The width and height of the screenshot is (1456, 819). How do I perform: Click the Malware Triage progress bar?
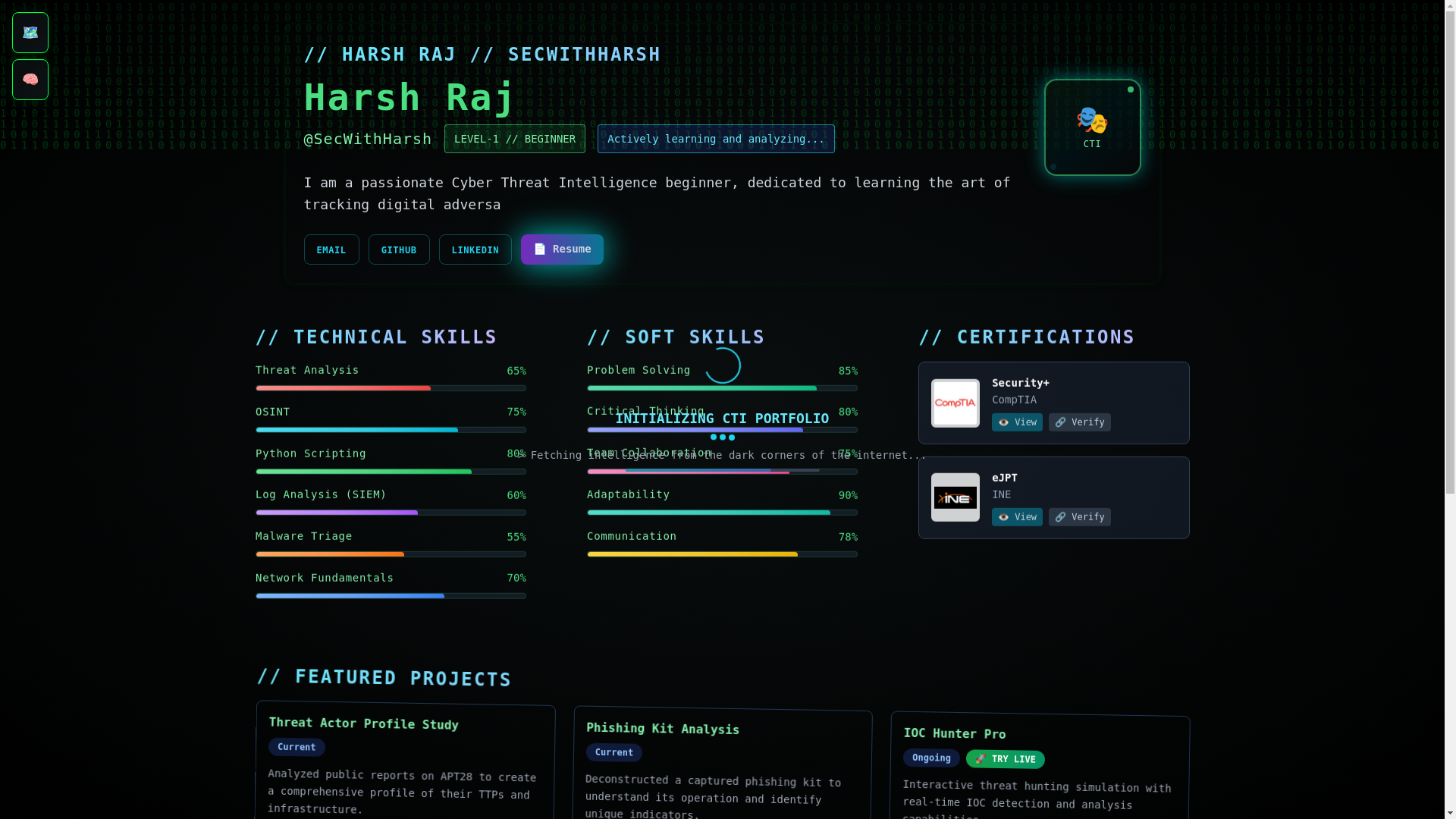[x=391, y=554]
